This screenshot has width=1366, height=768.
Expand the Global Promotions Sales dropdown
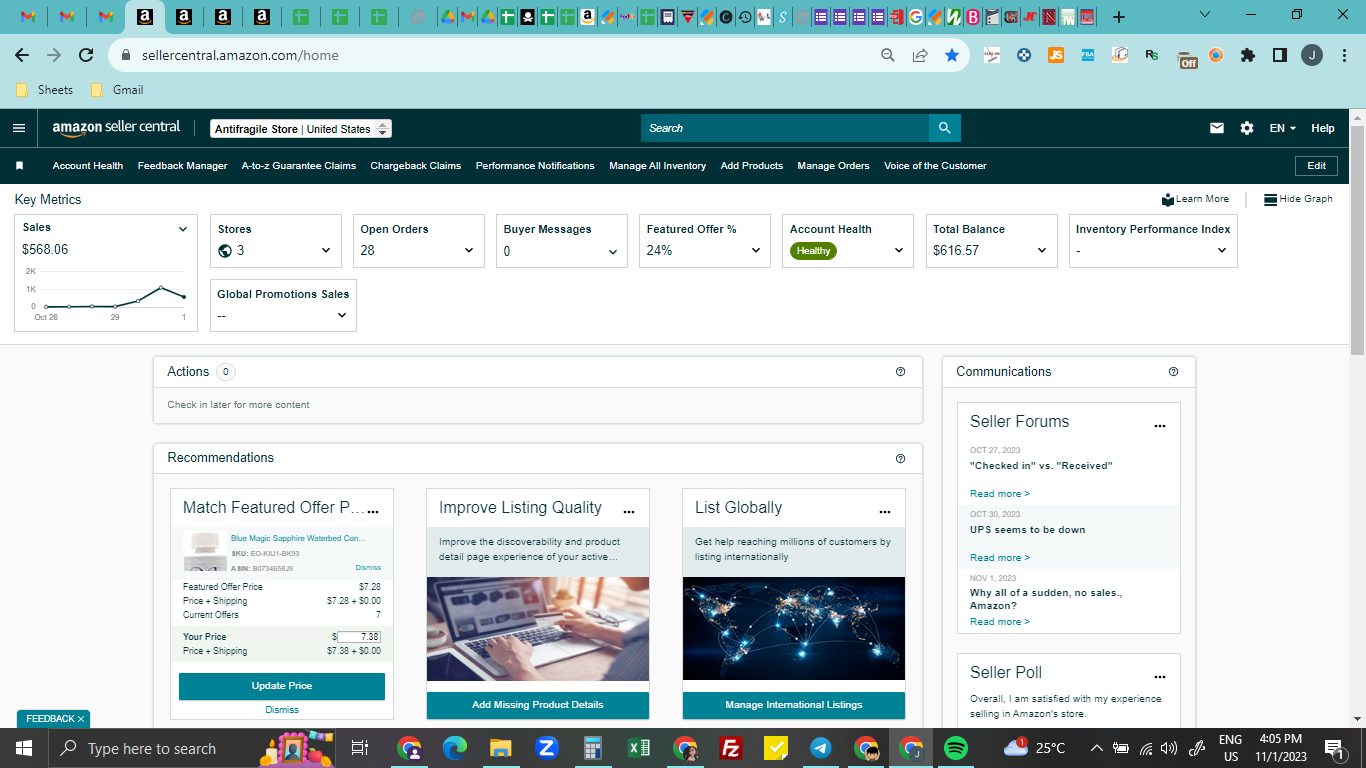(341, 316)
